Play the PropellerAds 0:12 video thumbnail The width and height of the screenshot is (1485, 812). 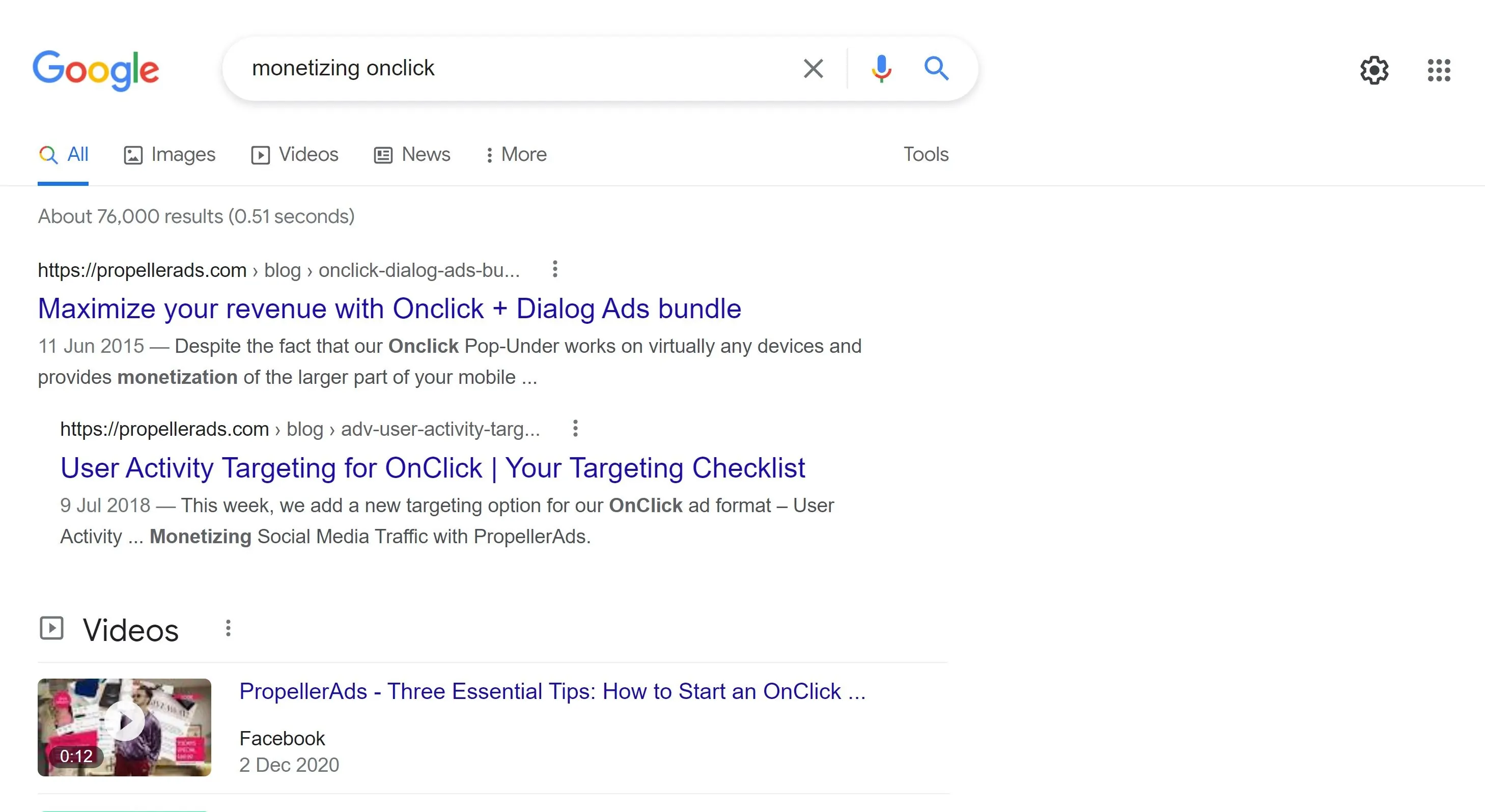125,727
